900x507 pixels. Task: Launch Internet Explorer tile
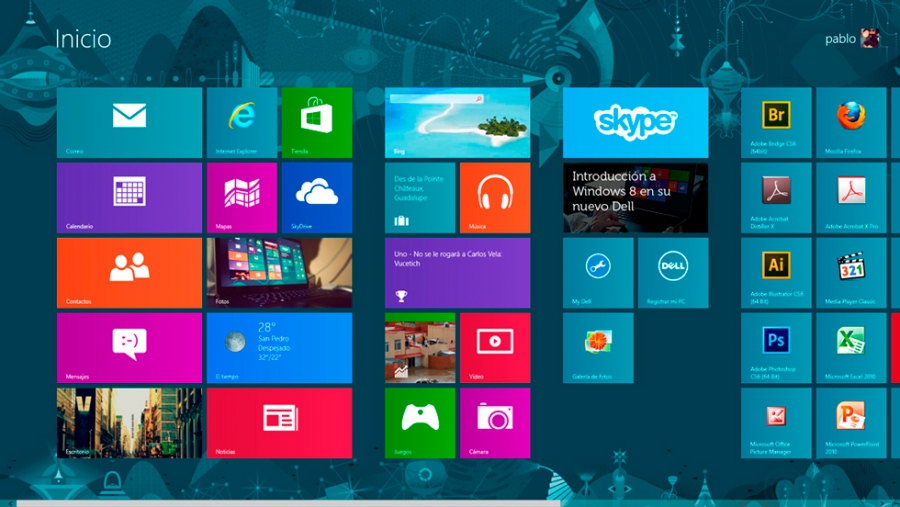[x=242, y=122]
